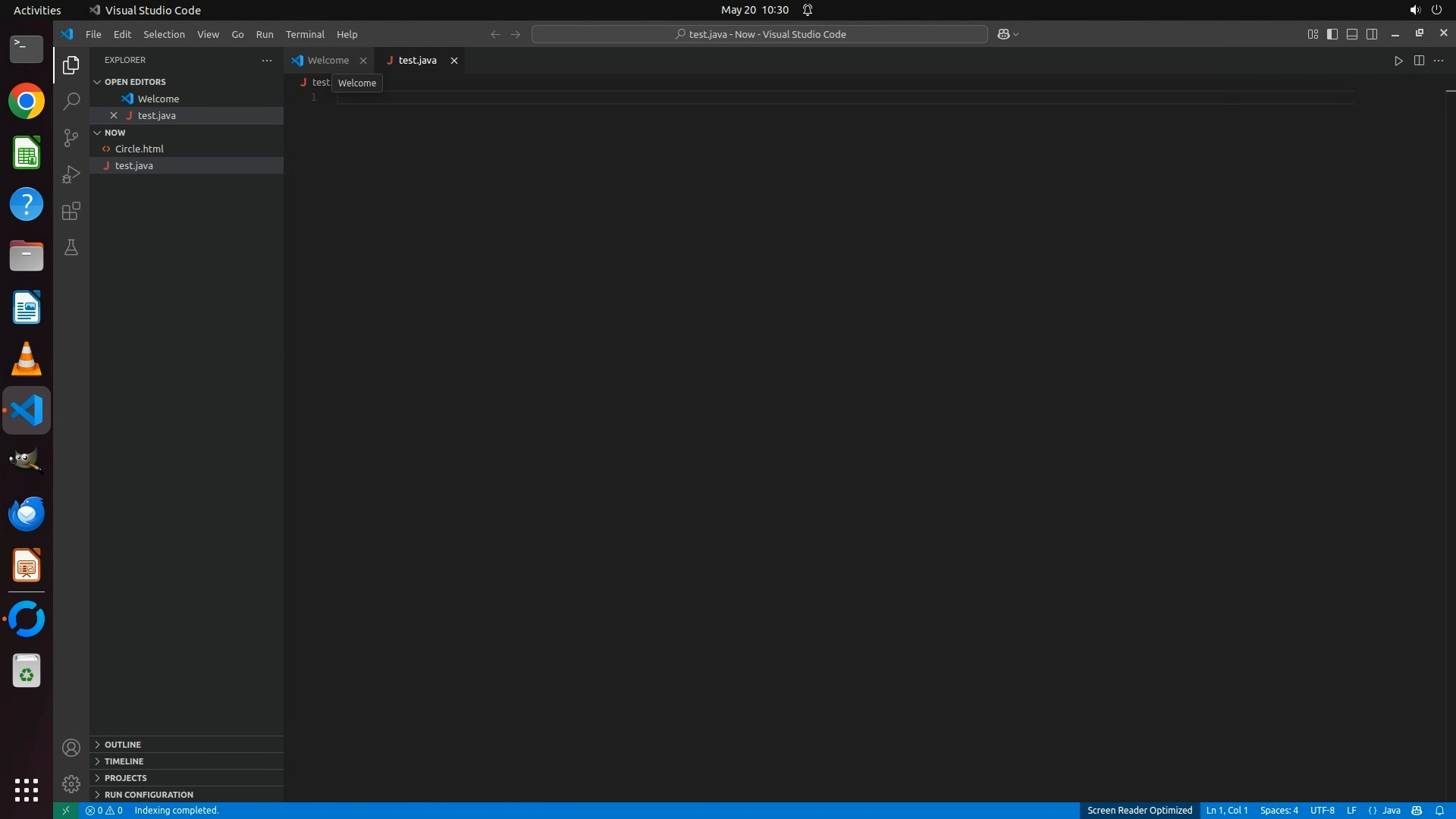Screen dimensions: 1456x819
Task: Click the Spaces: 4 indentation setting
Action: tap(1279, 811)
